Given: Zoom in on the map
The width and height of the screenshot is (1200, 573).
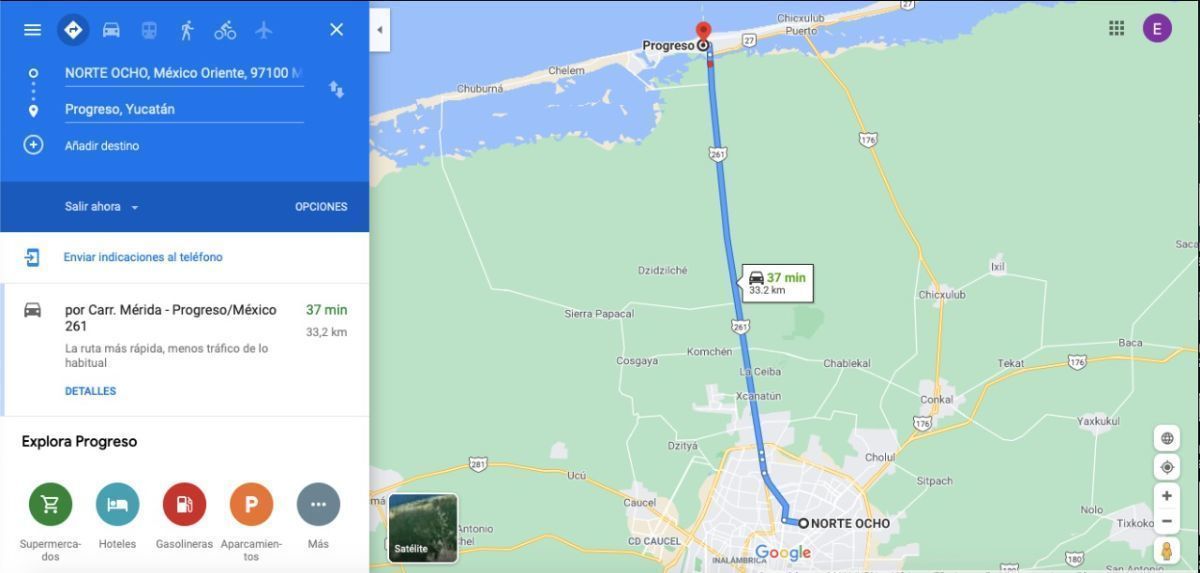Looking at the screenshot, I should click(1166, 496).
